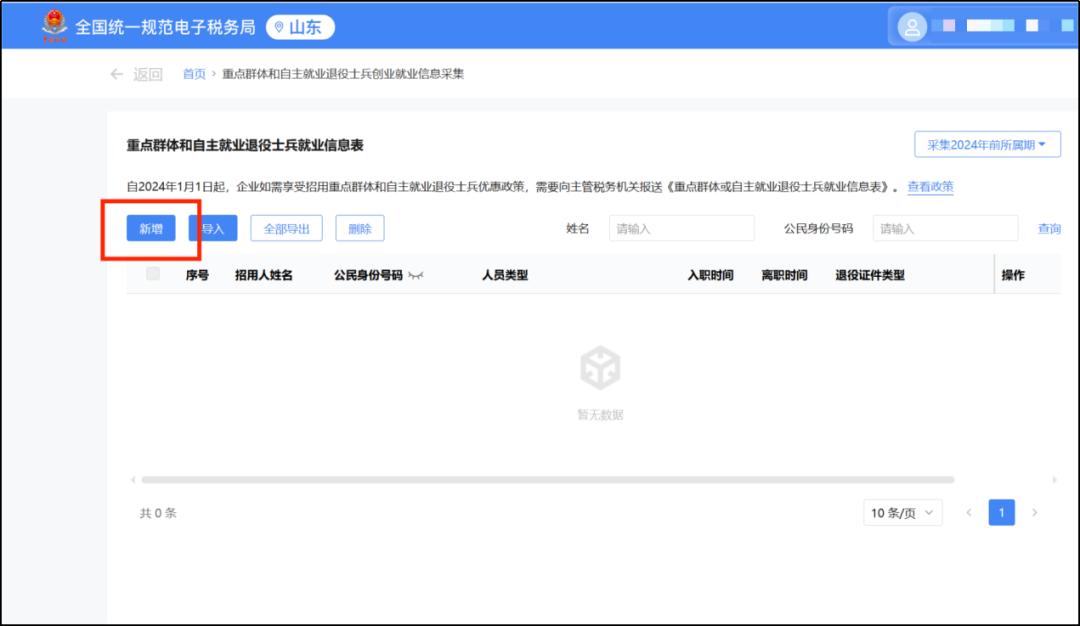Select page 1 in pagination
This screenshot has height=626, width=1080.
(x=1001, y=513)
